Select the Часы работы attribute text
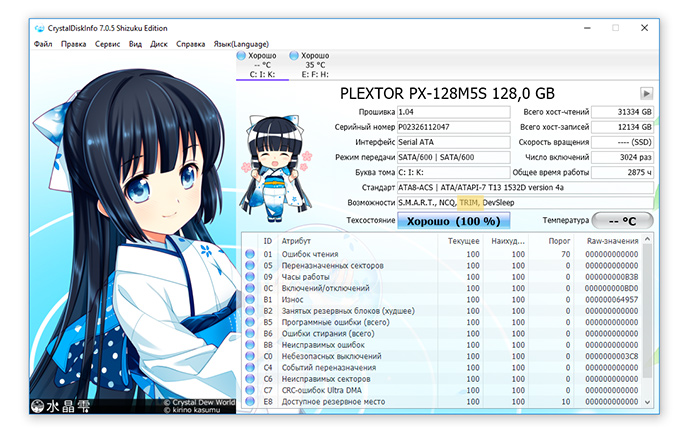Image resolution: width=700 pixels, height=439 pixels. pyautogui.click(x=305, y=277)
